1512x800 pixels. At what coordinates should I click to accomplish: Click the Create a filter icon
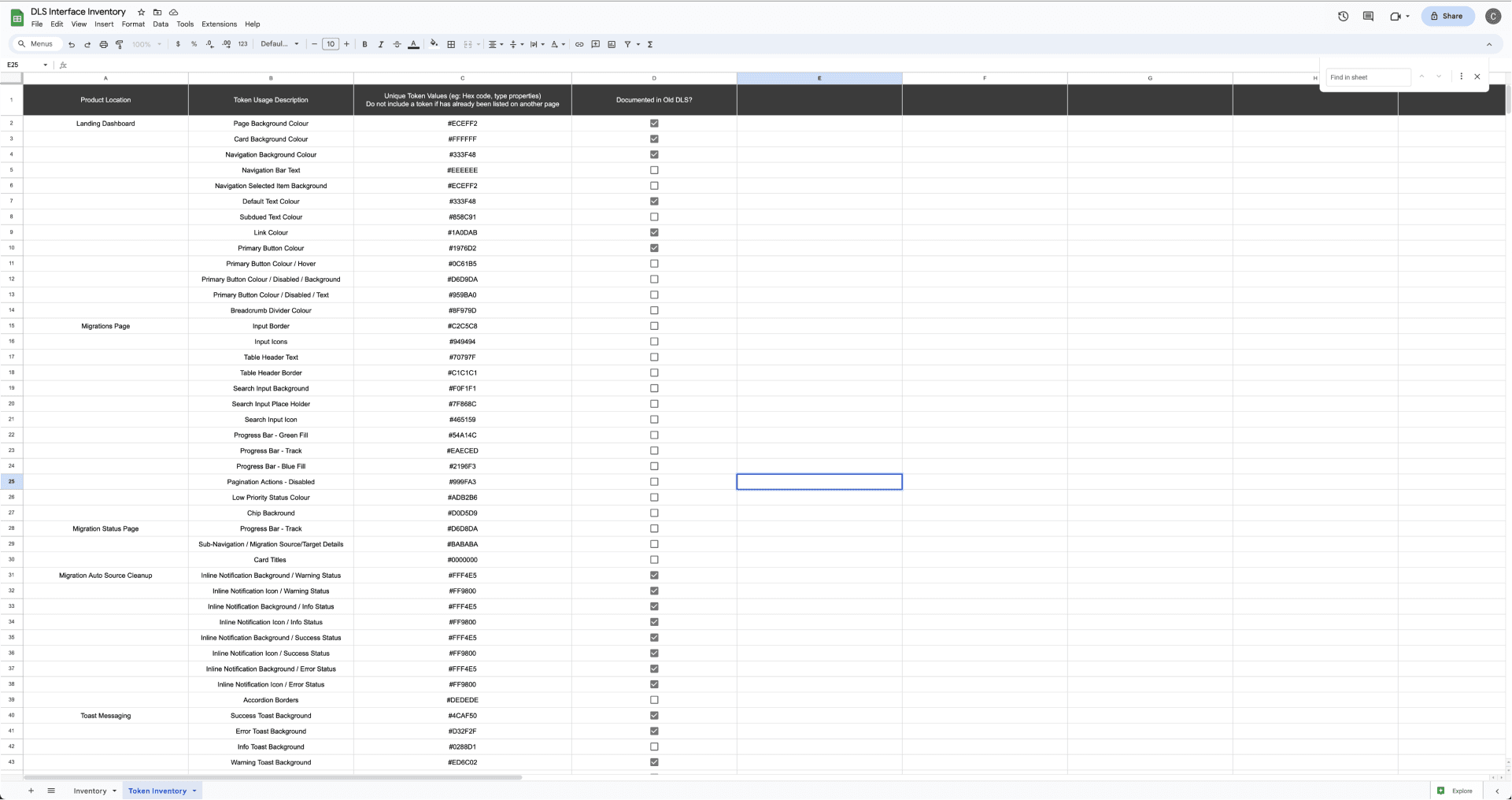pyautogui.click(x=628, y=45)
